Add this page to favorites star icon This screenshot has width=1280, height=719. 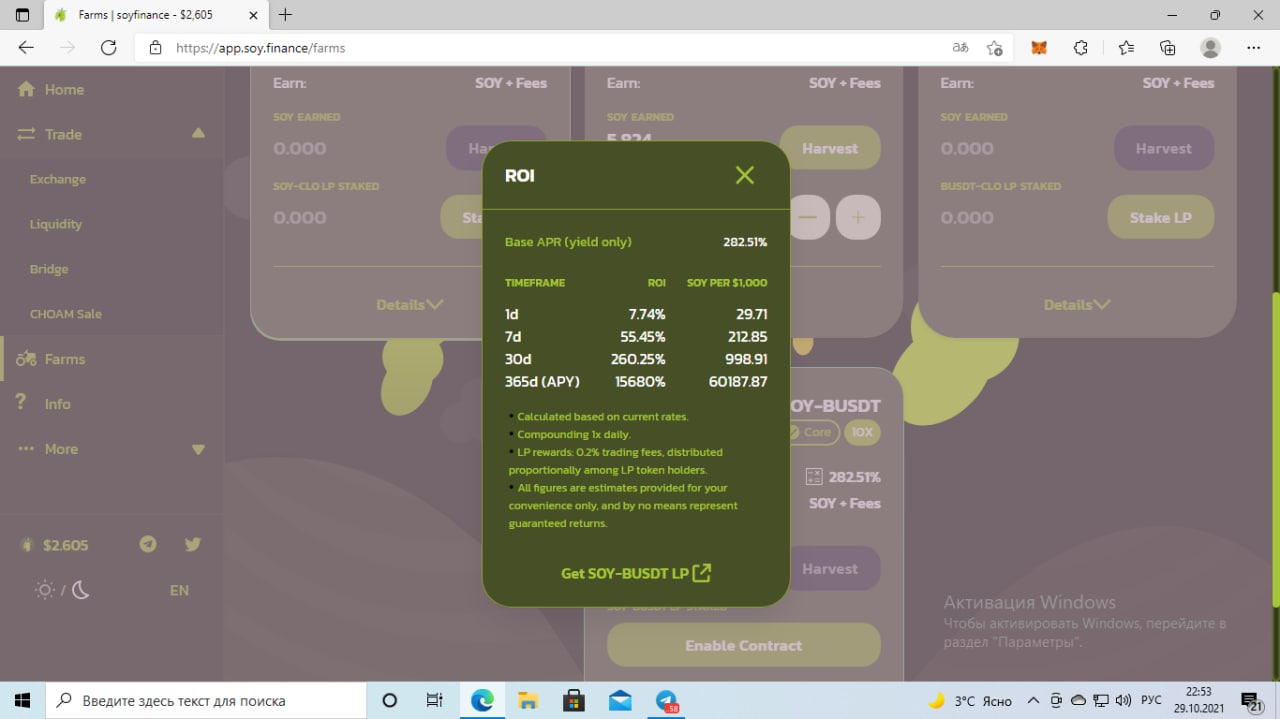pos(994,47)
